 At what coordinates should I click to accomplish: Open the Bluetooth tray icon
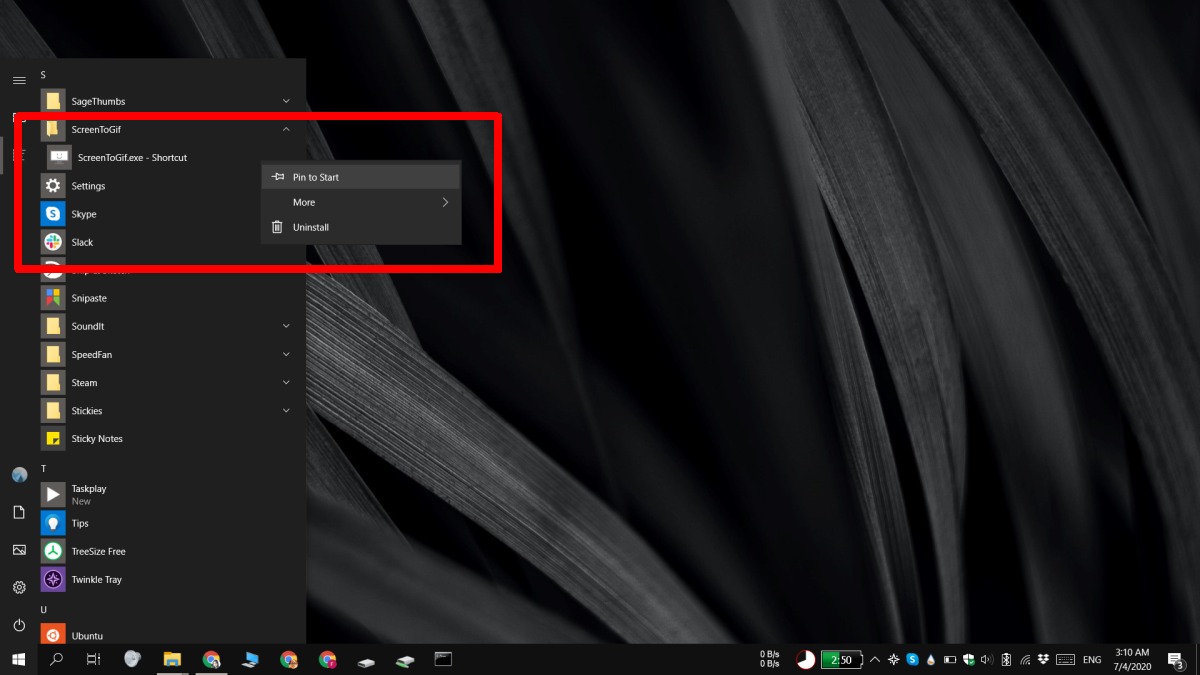[1006, 659]
